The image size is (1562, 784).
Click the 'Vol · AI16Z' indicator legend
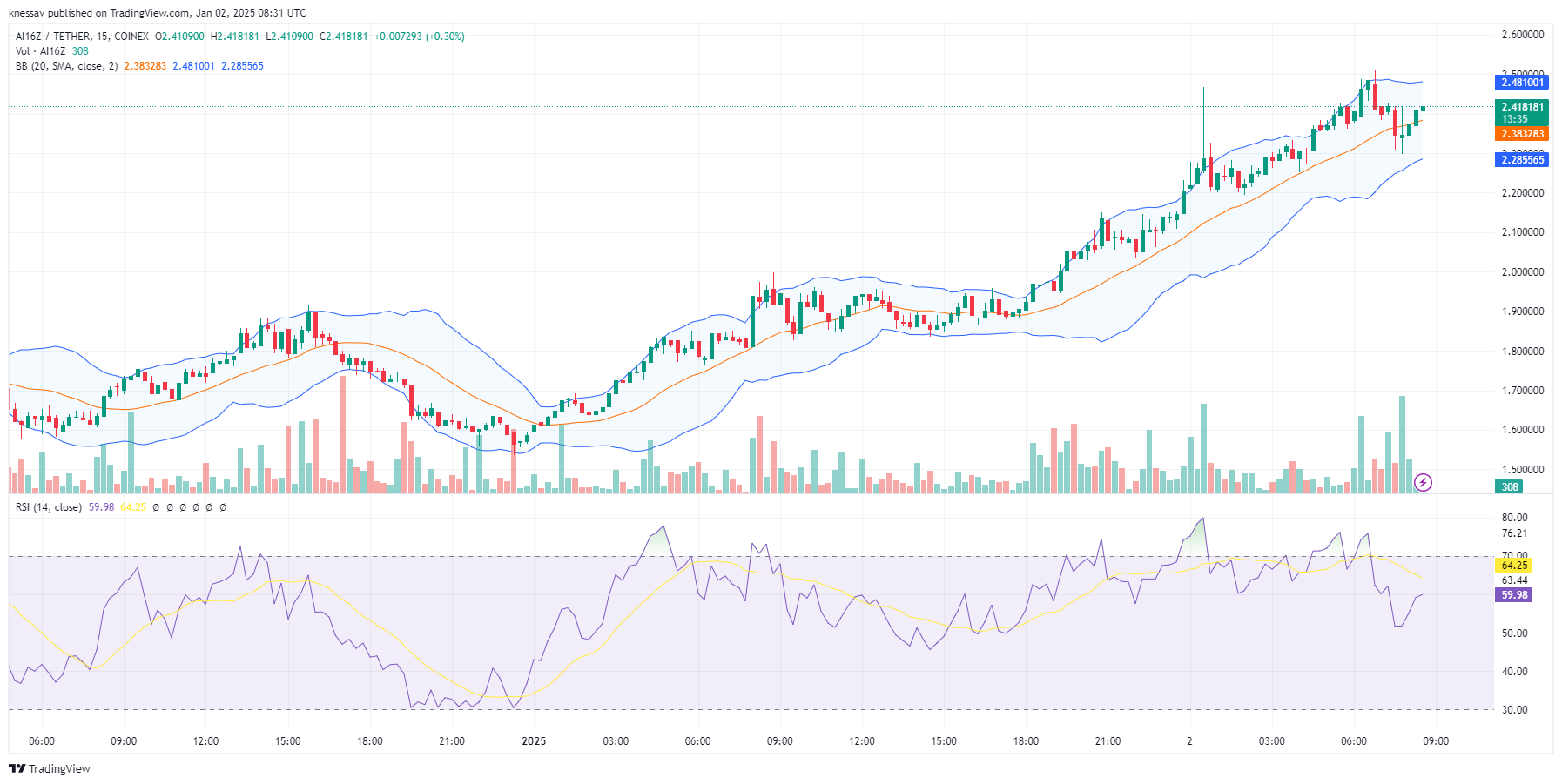pos(40,51)
